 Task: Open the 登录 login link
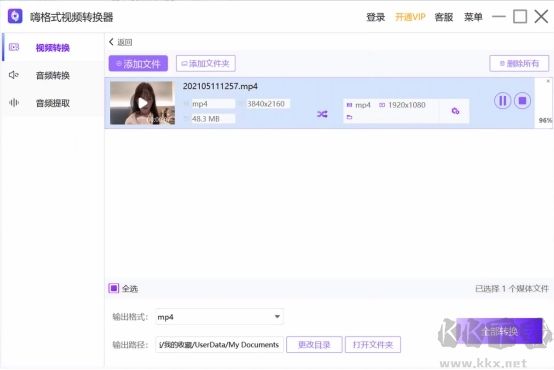coord(376,17)
